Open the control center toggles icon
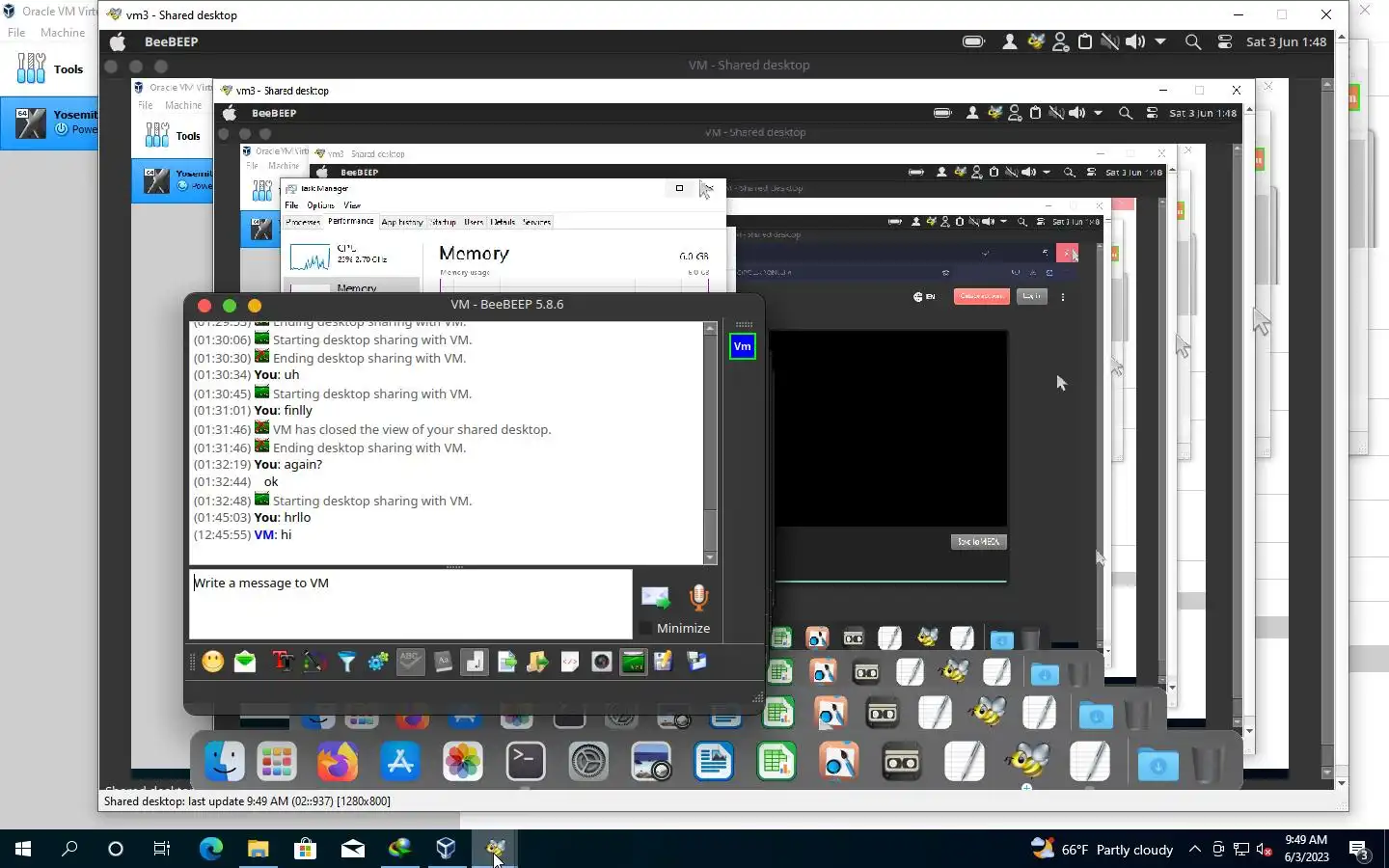The height and width of the screenshot is (868, 1389). pos(1225,41)
